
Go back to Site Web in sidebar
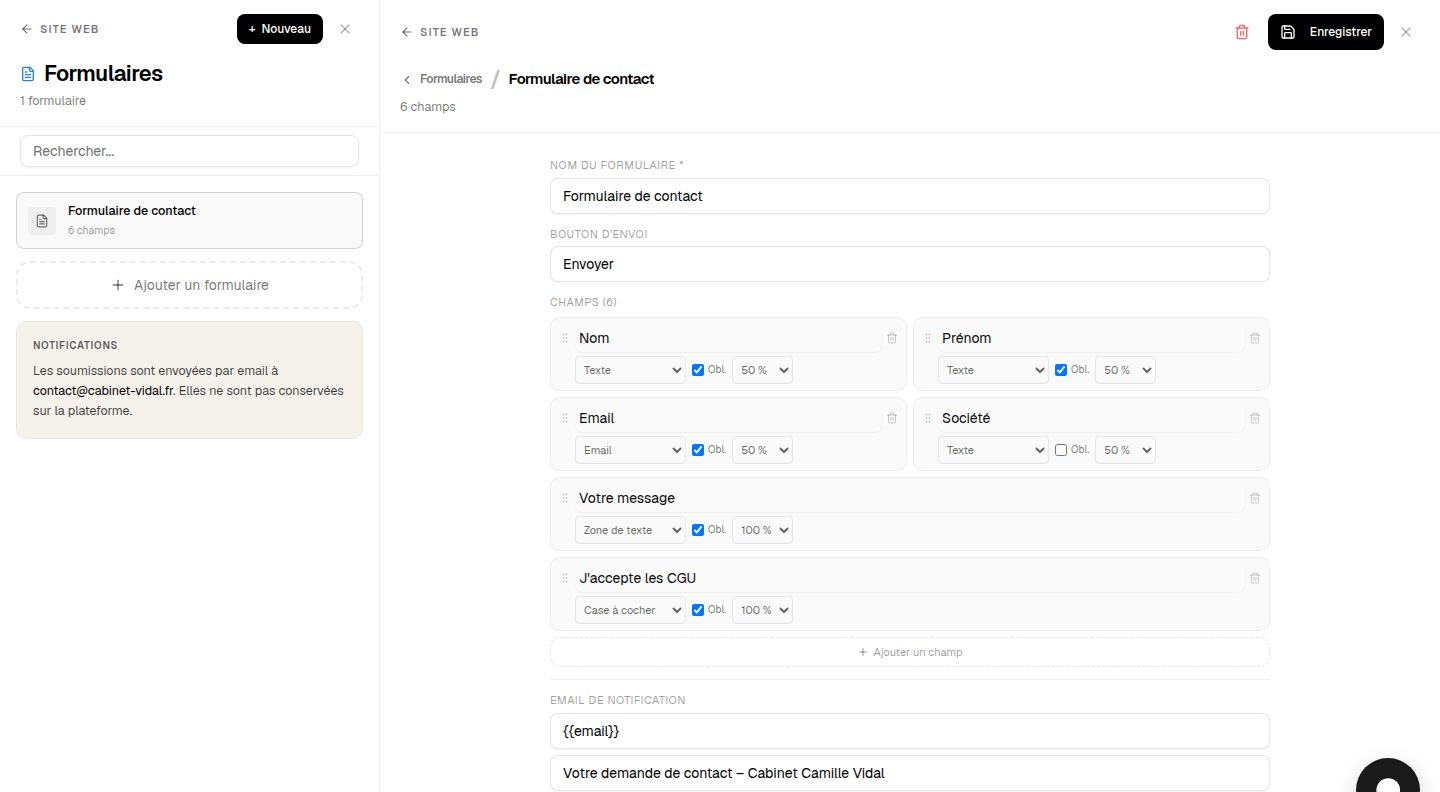60,29
